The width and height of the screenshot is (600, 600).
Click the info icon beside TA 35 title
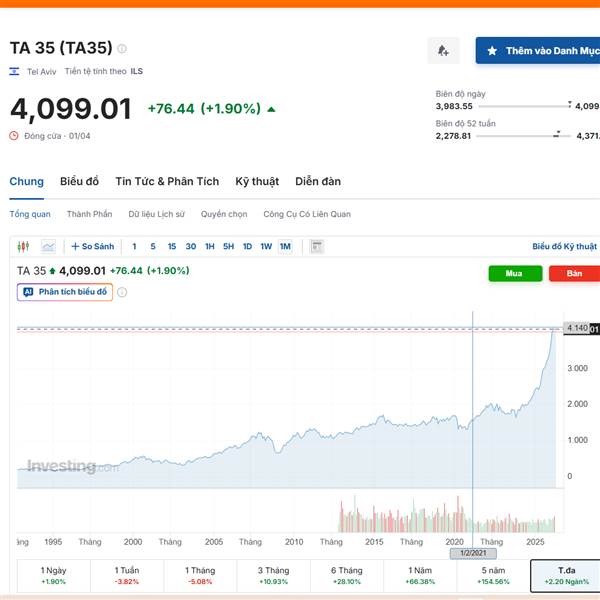click(x=122, y=48)
